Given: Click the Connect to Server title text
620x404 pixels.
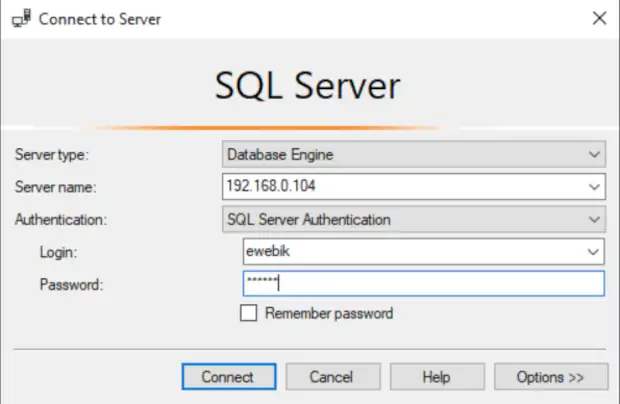Looking at the screenshot, I should coord(100,19).
